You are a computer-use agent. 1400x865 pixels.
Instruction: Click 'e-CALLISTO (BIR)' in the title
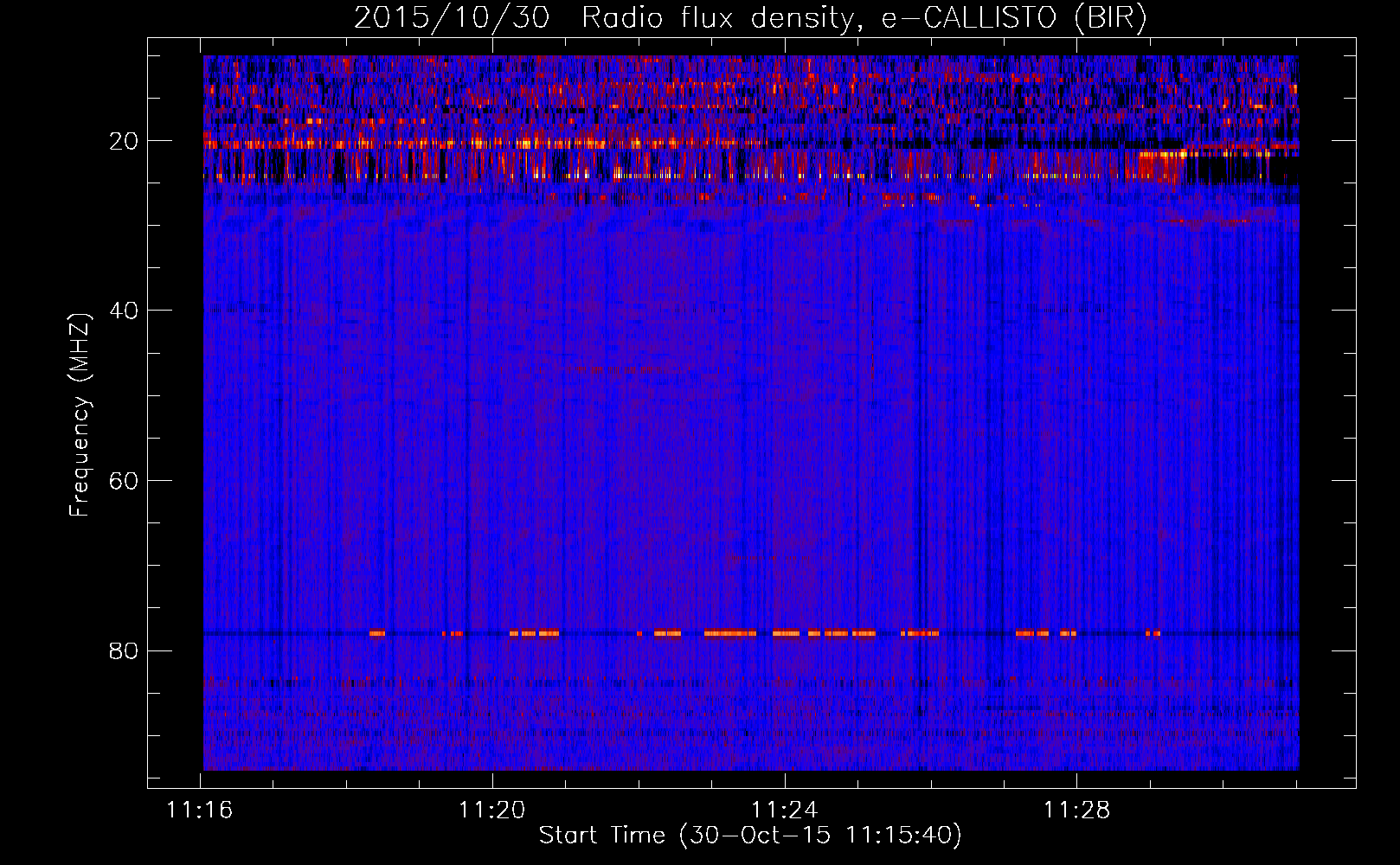tap(1013, 17)
